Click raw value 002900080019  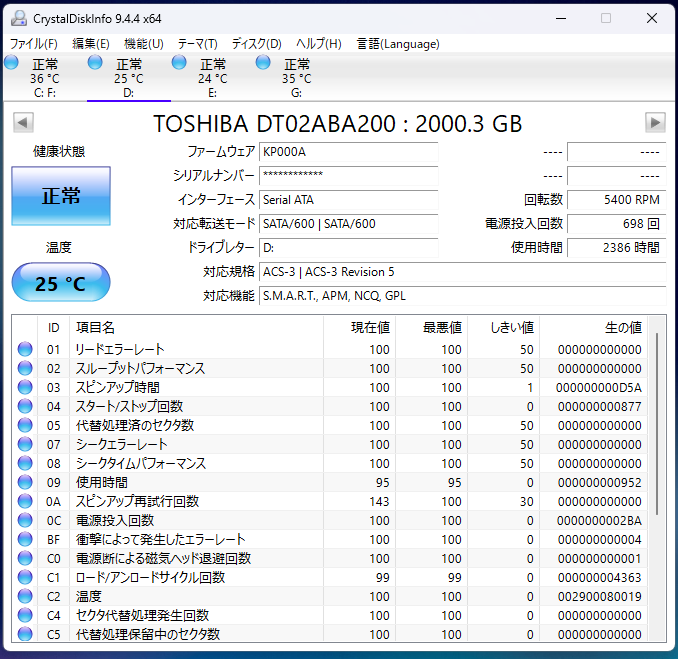[599, 597]
